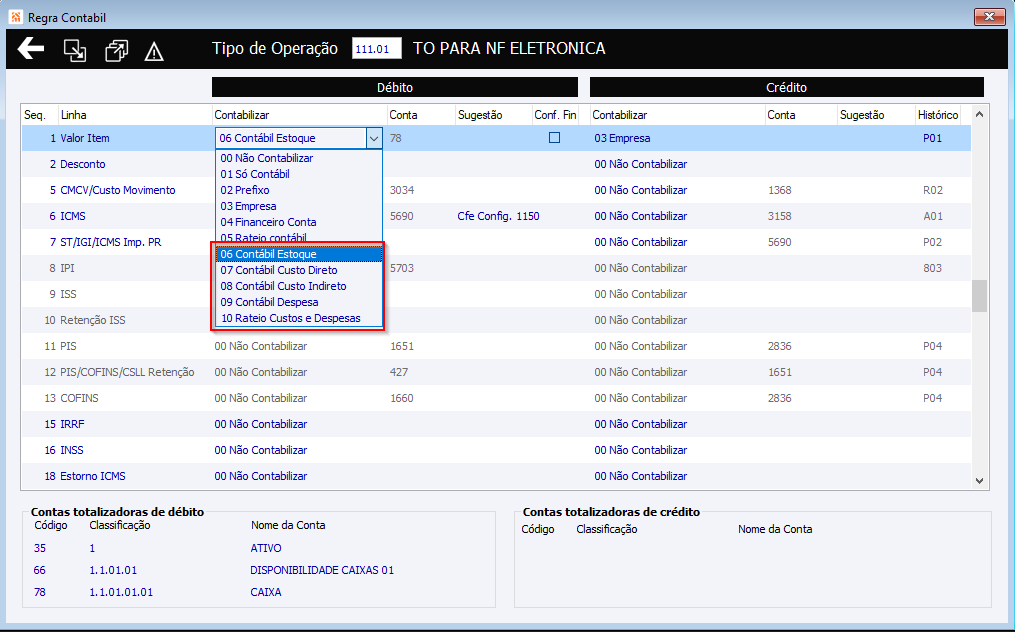The width and height of the screenshot is (1015, 632).
Task: Click credit cell 03 Empresa
Action: (x=622, y=138)
